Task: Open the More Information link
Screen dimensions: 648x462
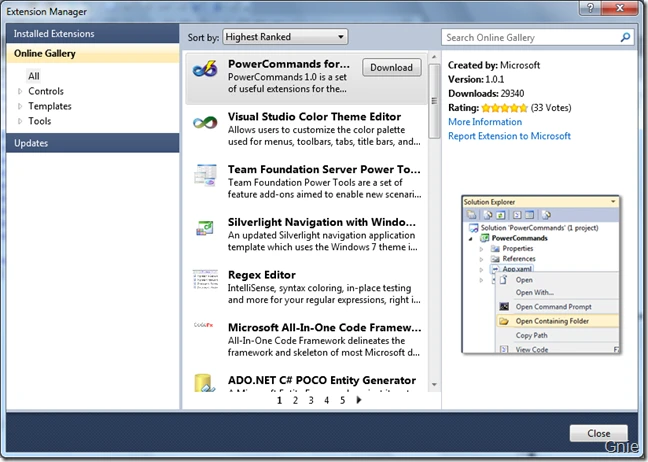Action: [485, 122]
